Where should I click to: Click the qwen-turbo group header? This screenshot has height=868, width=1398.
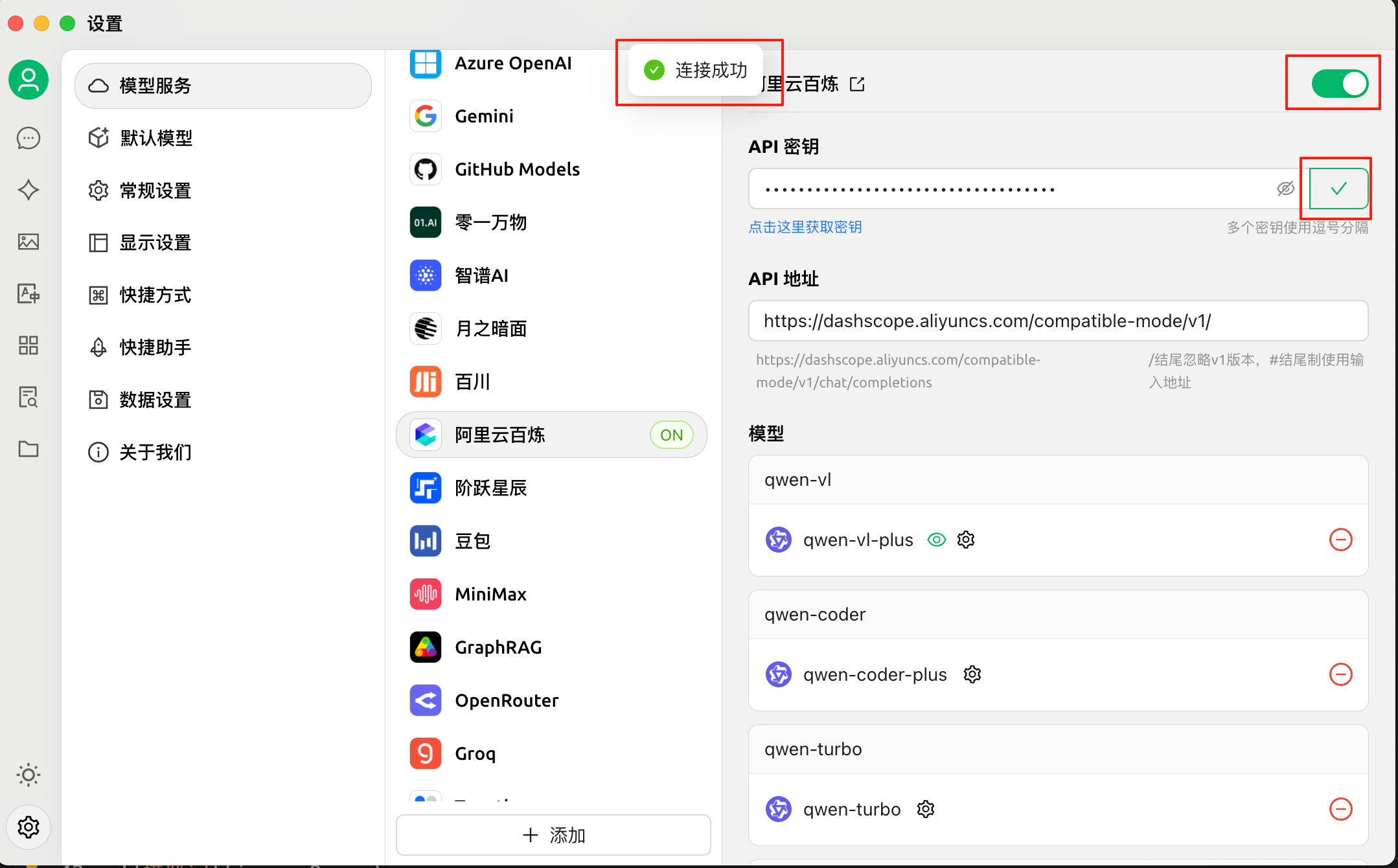tap(1059, 749)
